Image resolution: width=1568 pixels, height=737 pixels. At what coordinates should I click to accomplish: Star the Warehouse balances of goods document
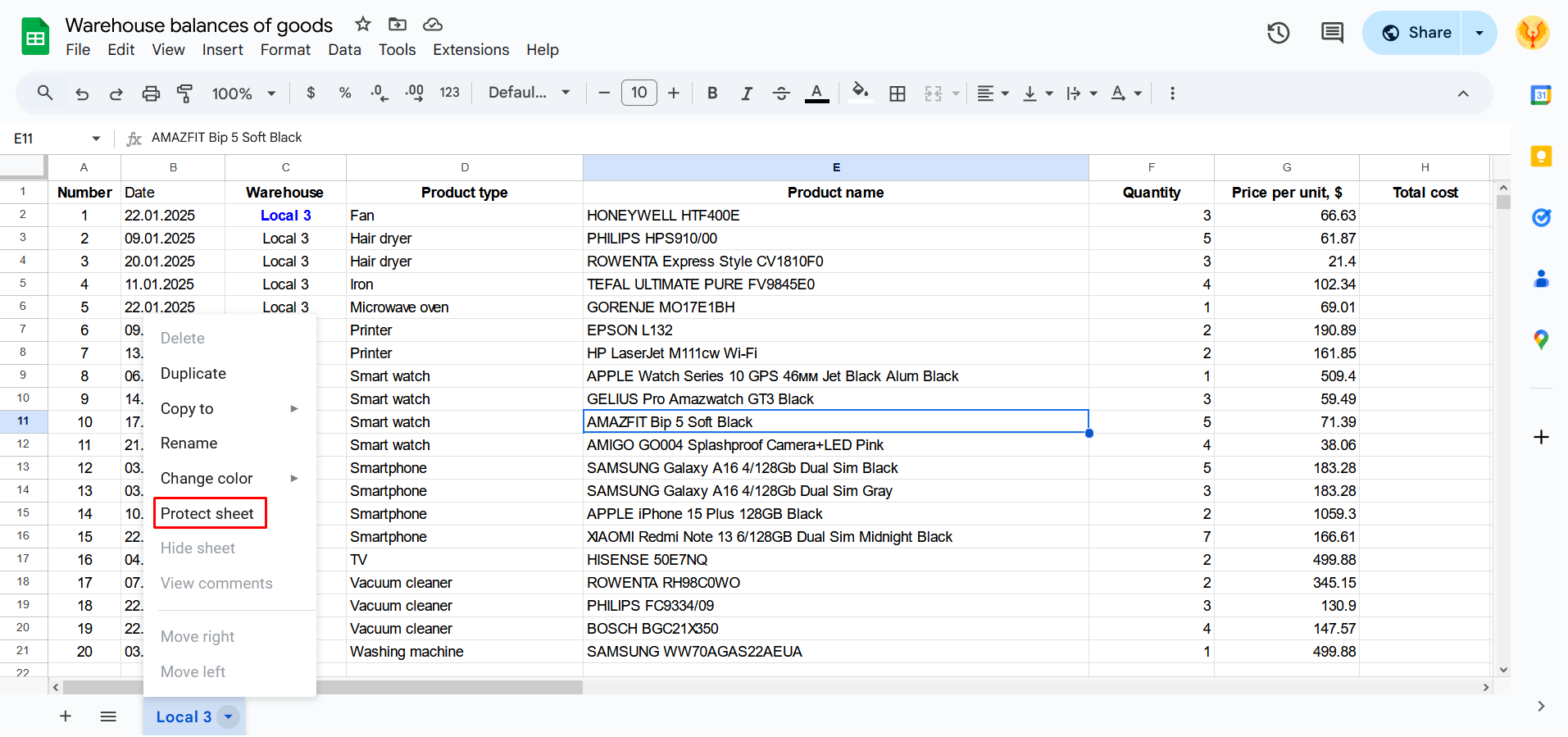point(363,25)
